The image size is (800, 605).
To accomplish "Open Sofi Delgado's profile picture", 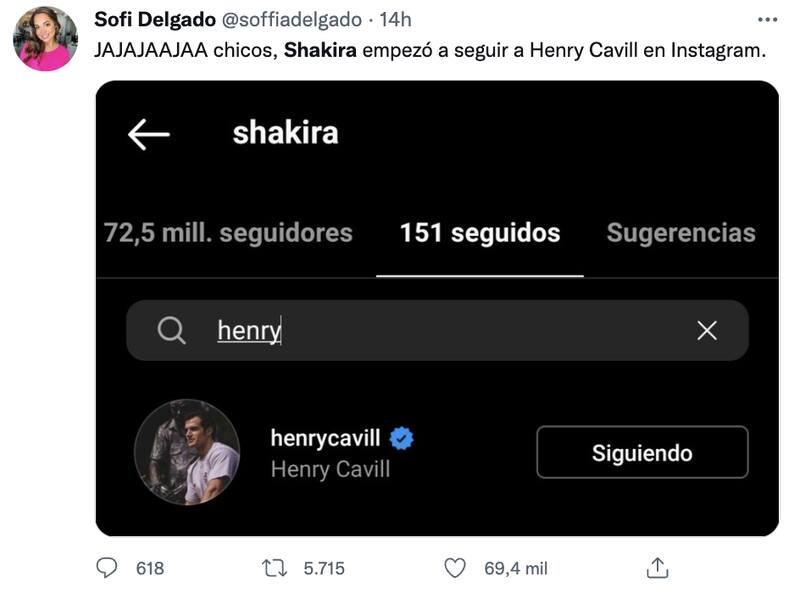I will [x=45, y=39].
